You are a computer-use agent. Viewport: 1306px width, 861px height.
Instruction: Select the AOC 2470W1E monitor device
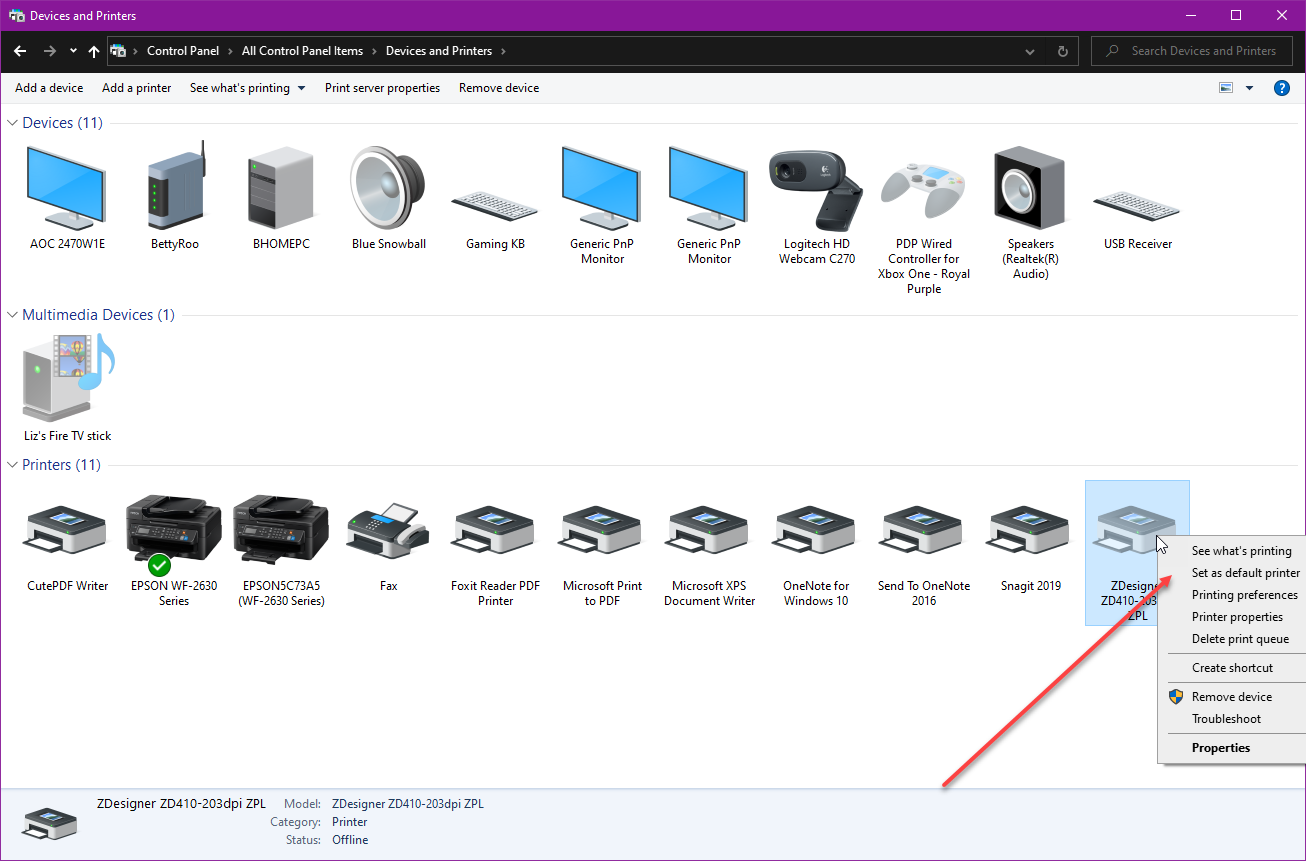67,196
